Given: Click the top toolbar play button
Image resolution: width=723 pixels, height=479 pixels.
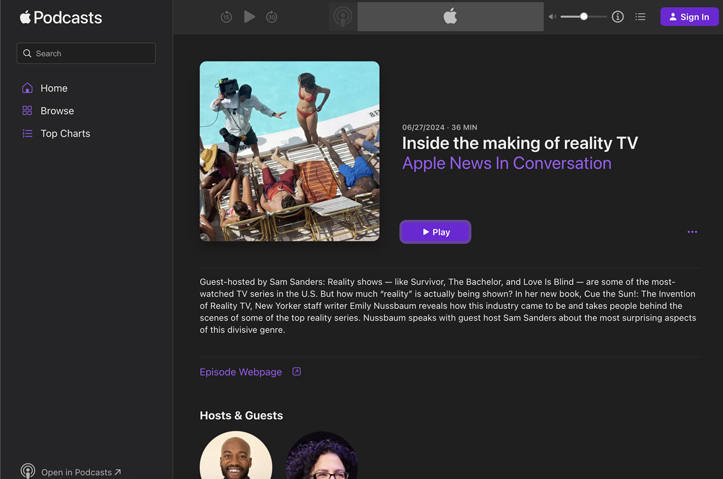Looking at the screenshot, I should coord(249,17).
